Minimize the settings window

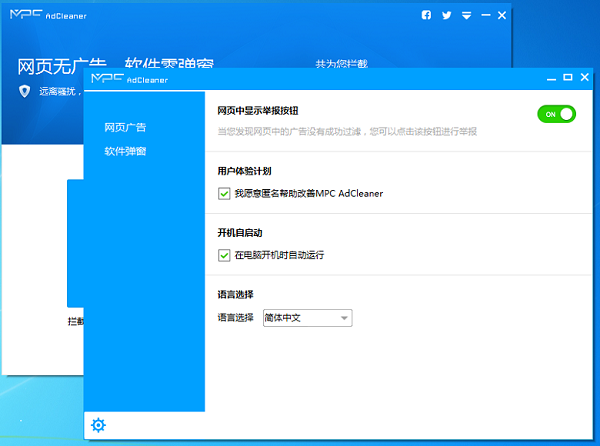[x=550, y=77]
